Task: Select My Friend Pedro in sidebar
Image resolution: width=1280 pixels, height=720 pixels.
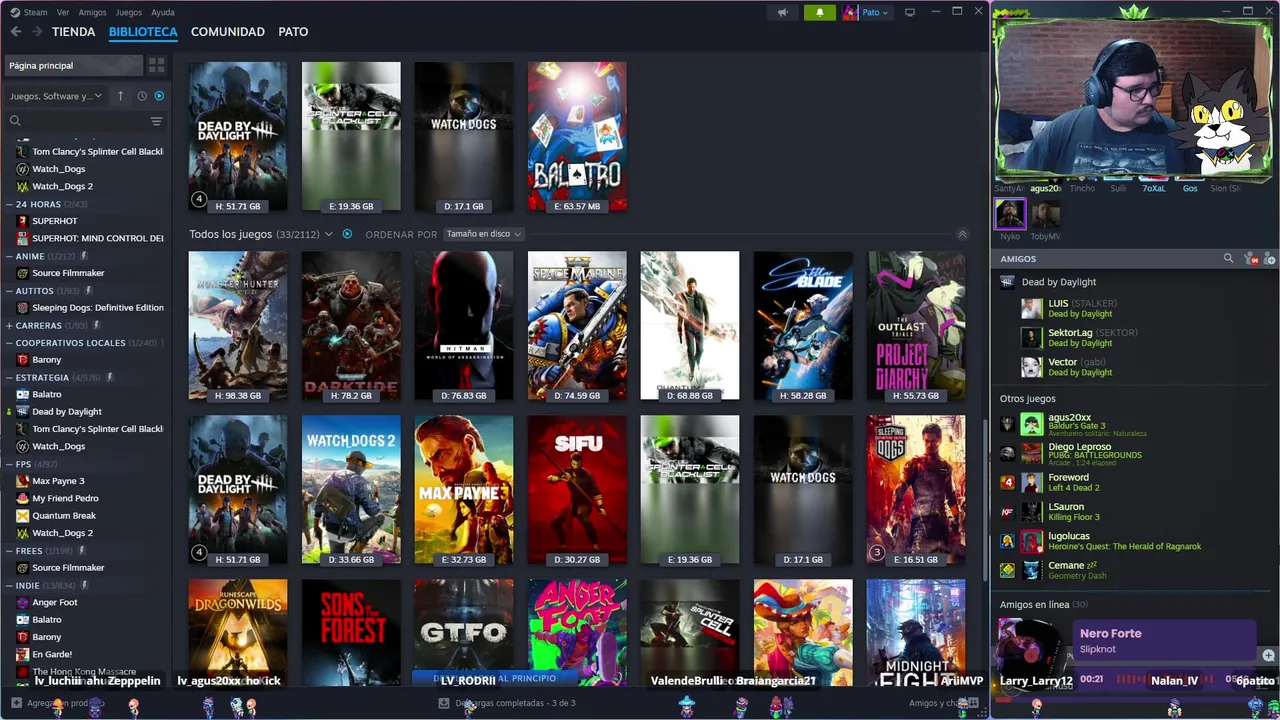Action: coord(65,498)
